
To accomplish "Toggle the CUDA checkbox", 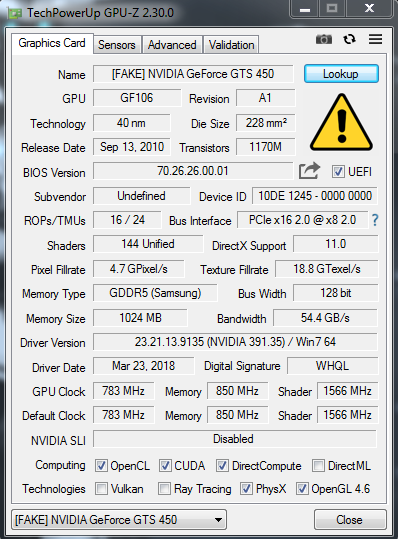I will click(x=165, y=466).
